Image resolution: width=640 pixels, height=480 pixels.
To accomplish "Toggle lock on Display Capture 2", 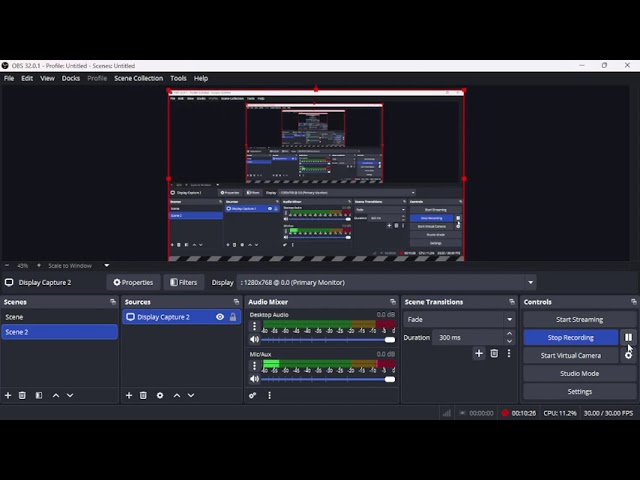I will coord(233,317).
